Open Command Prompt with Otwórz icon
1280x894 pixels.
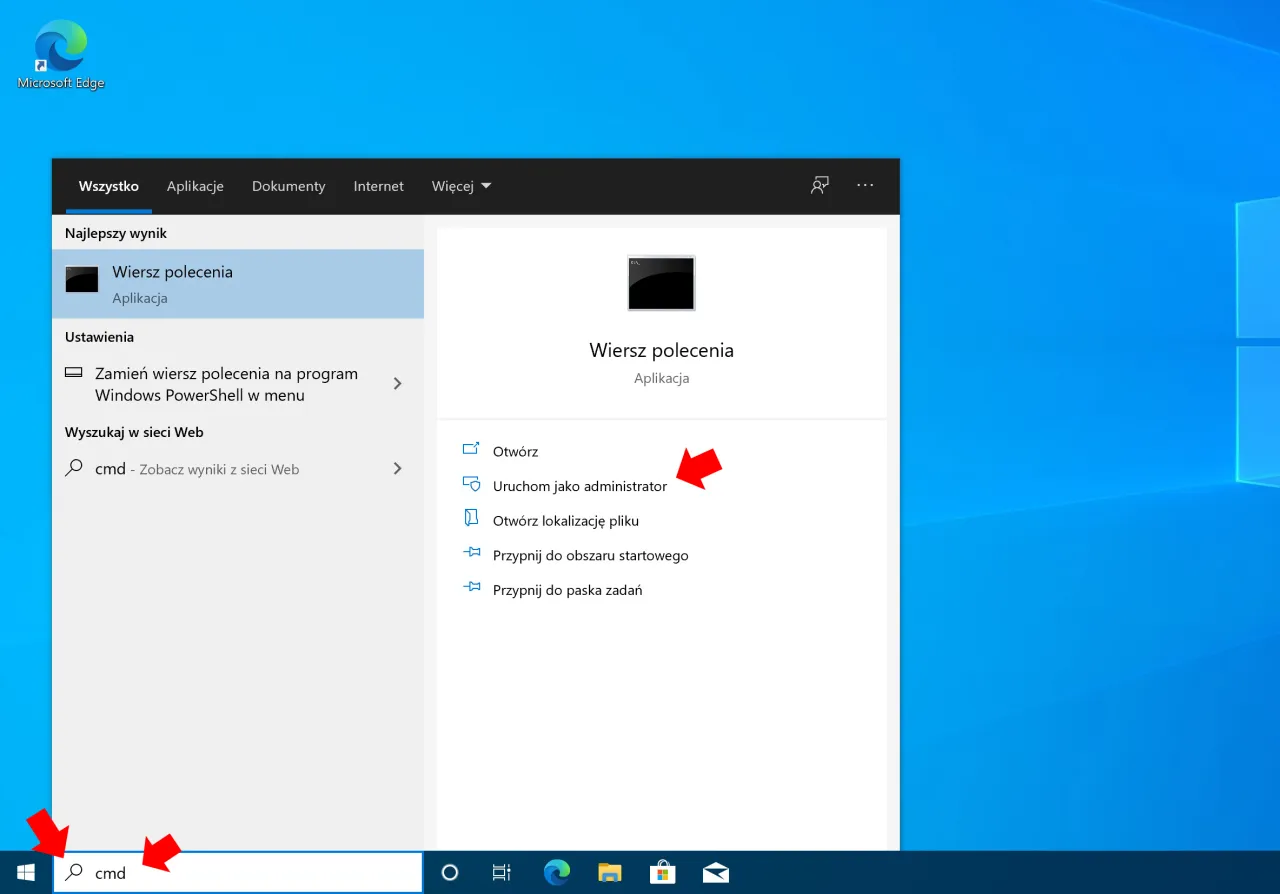(471, 450)
